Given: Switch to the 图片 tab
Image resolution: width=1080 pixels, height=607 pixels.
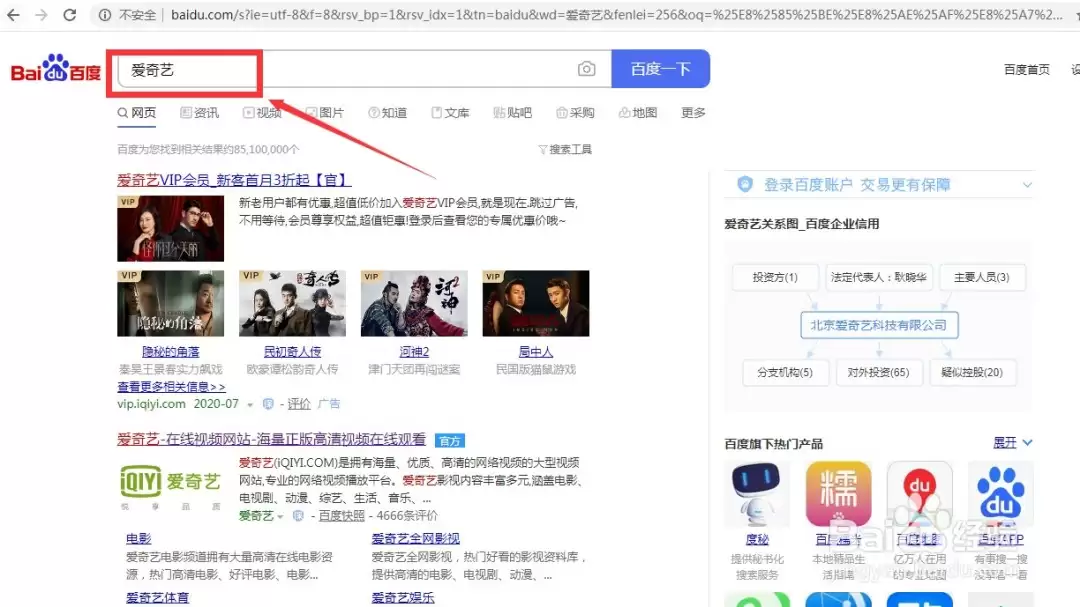Looking at the screenshot, I should (x=325, y=112).
